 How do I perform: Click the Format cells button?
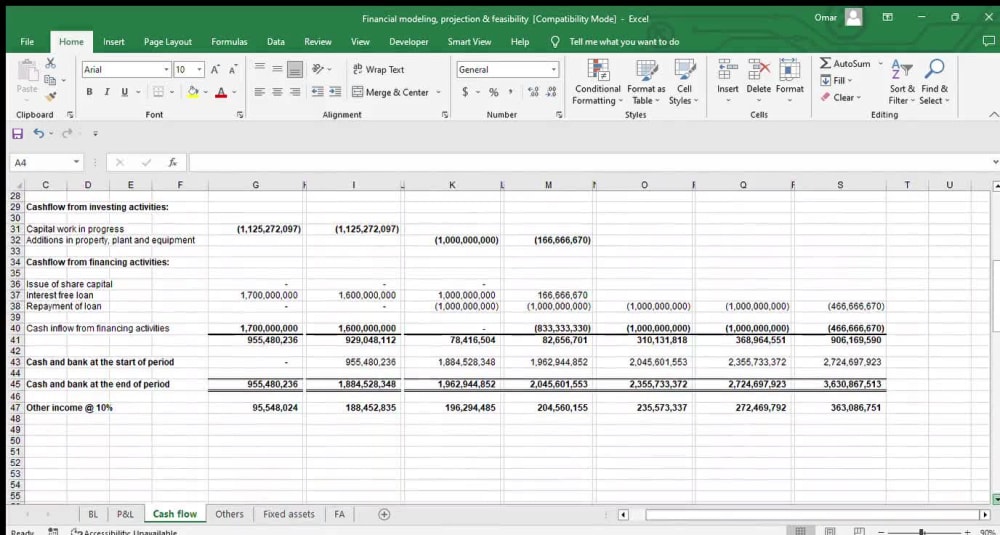pos(790,82)
